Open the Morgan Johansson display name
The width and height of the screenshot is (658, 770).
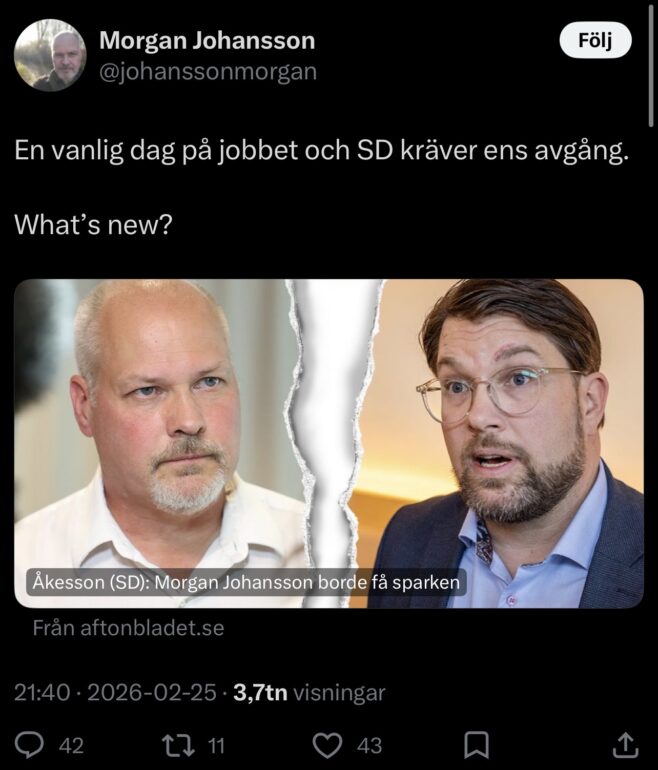coord(207,41)
